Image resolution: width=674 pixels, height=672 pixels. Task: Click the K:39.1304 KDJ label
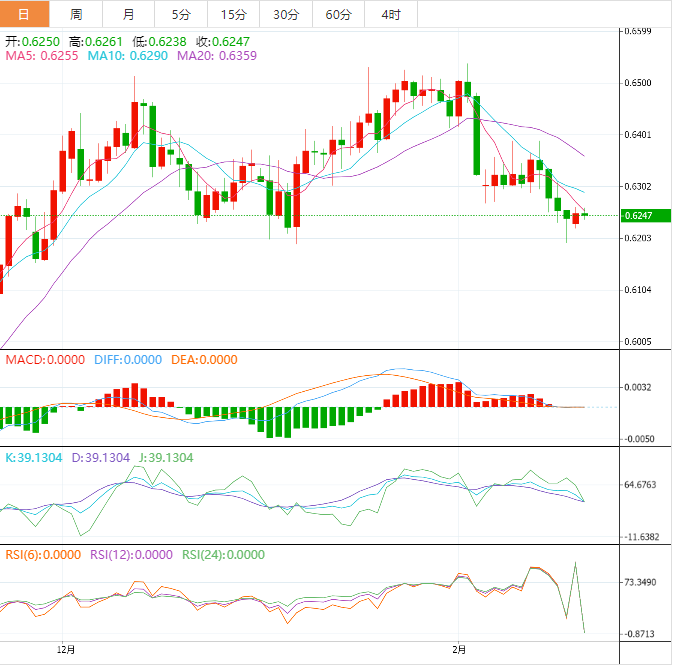tap(33, 457)
